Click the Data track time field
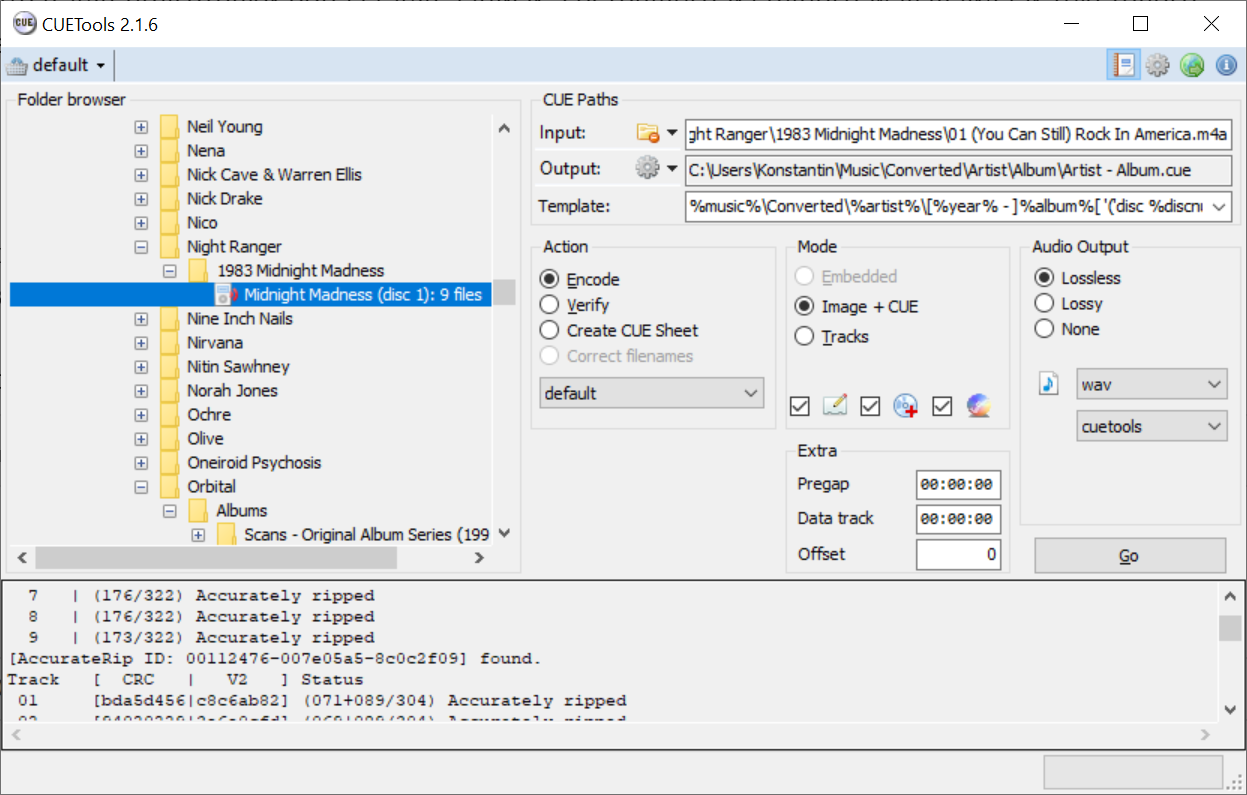 coord(958,518)
